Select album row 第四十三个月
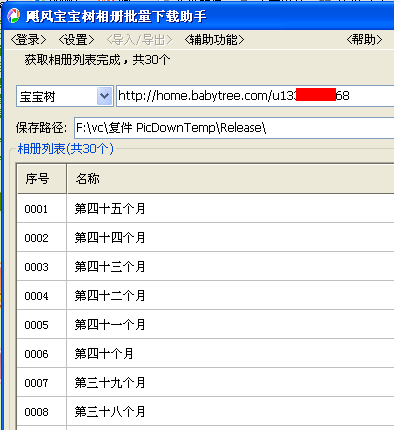The image size is (394, 430). 206,267
